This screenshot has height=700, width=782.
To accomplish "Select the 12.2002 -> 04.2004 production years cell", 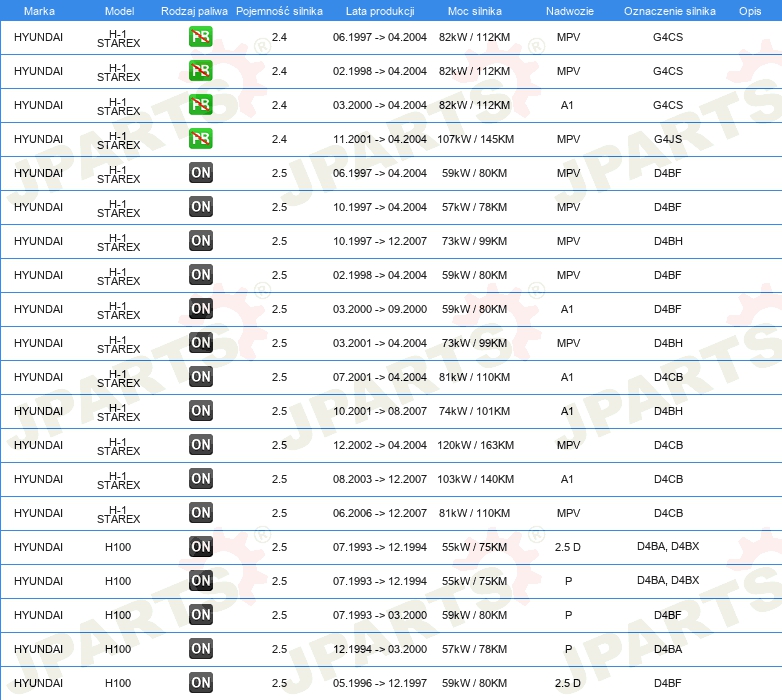I will point(380,445).
